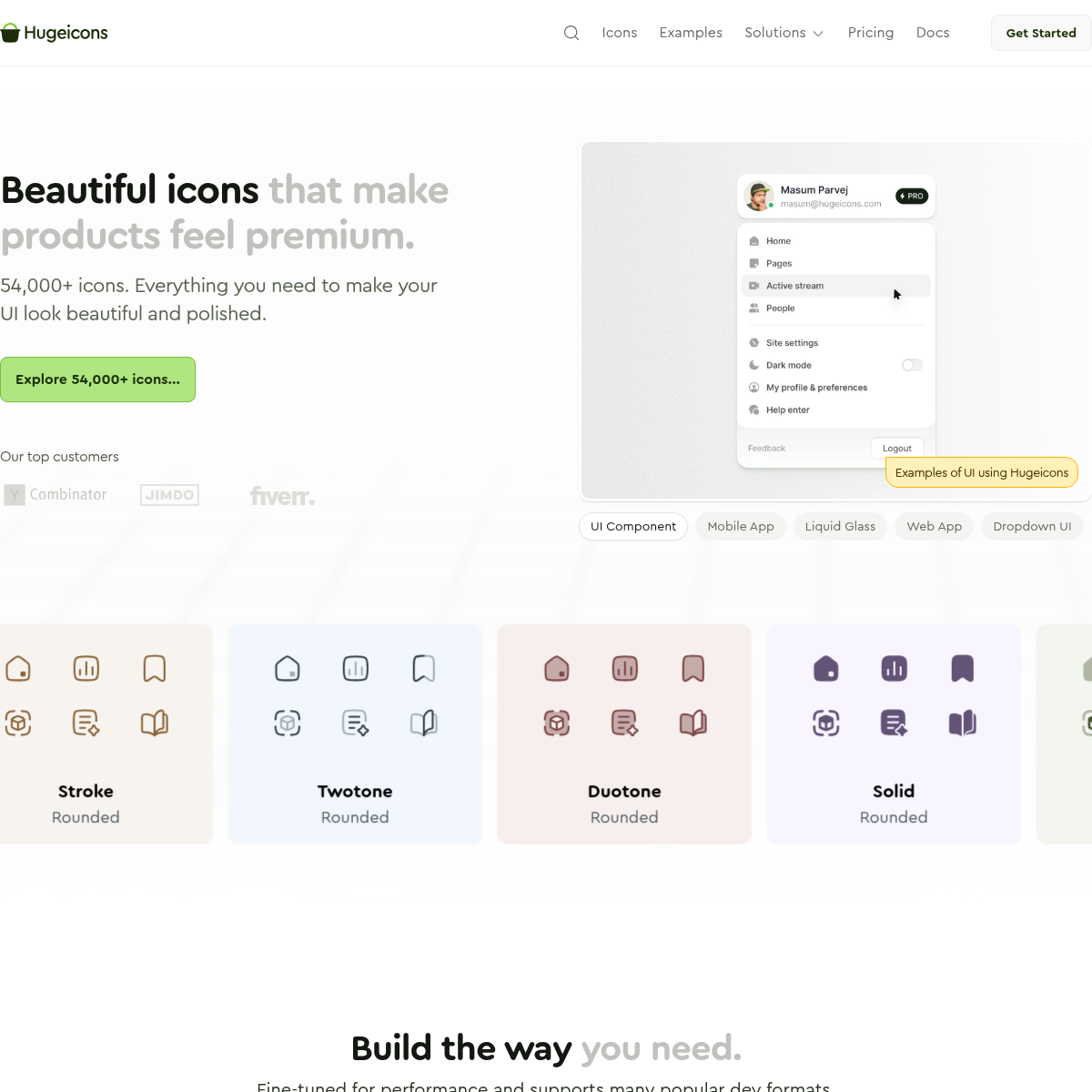
Task: Click the Get Started button
Action: pyautogui.click(x=1041, y=33)
